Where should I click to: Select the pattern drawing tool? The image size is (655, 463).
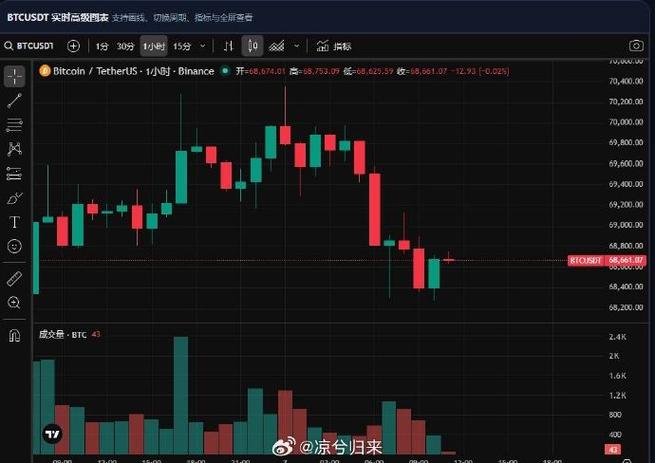tap(15, 149)
